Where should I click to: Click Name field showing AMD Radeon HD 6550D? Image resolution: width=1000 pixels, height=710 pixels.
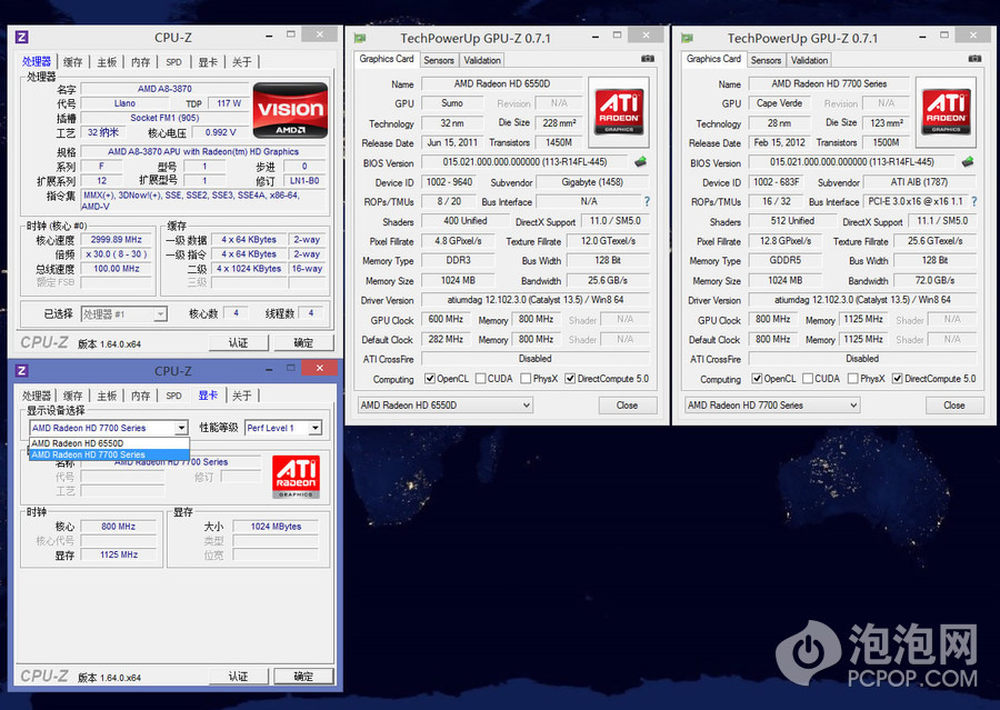(x=502, y=84)
